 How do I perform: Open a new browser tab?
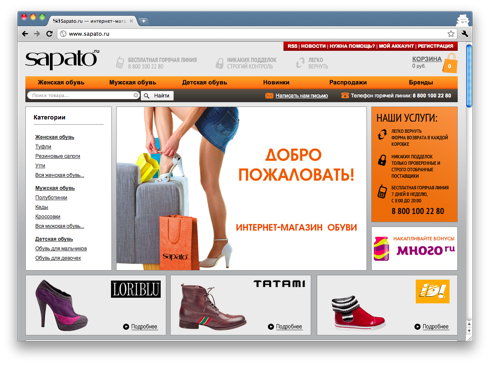point(143,21)
